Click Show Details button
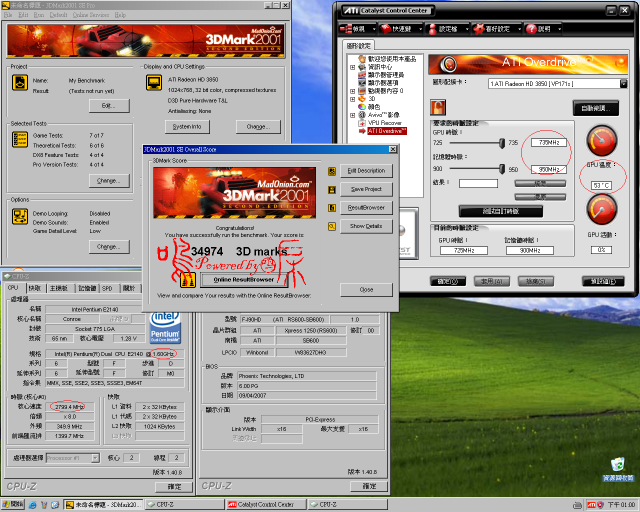The image size is (640, 512). 366,226
